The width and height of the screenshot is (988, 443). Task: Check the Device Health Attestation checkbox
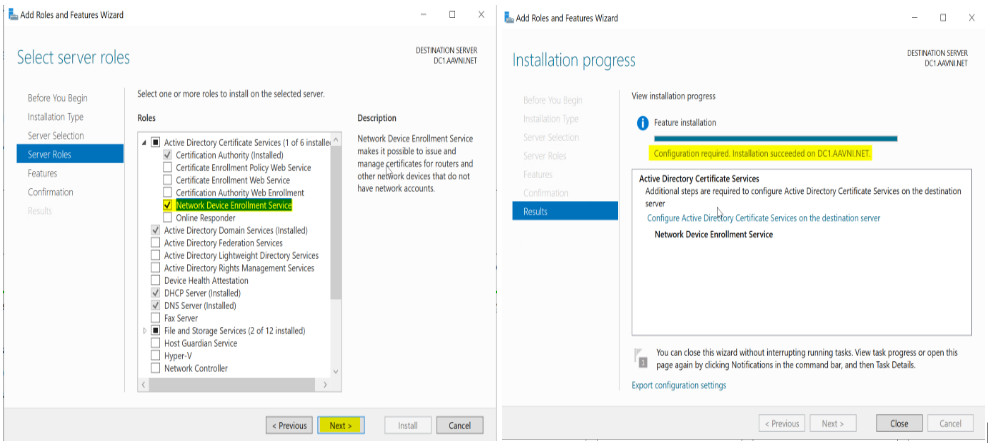156,280
